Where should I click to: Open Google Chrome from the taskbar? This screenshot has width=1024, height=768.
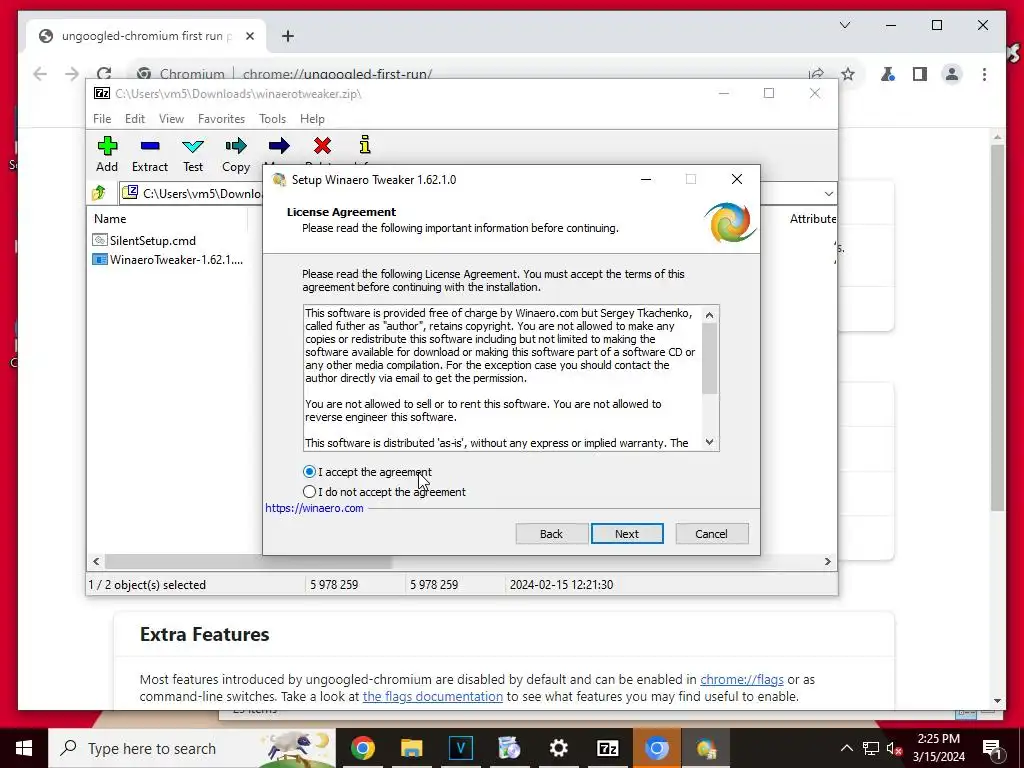tap(362, 748)
